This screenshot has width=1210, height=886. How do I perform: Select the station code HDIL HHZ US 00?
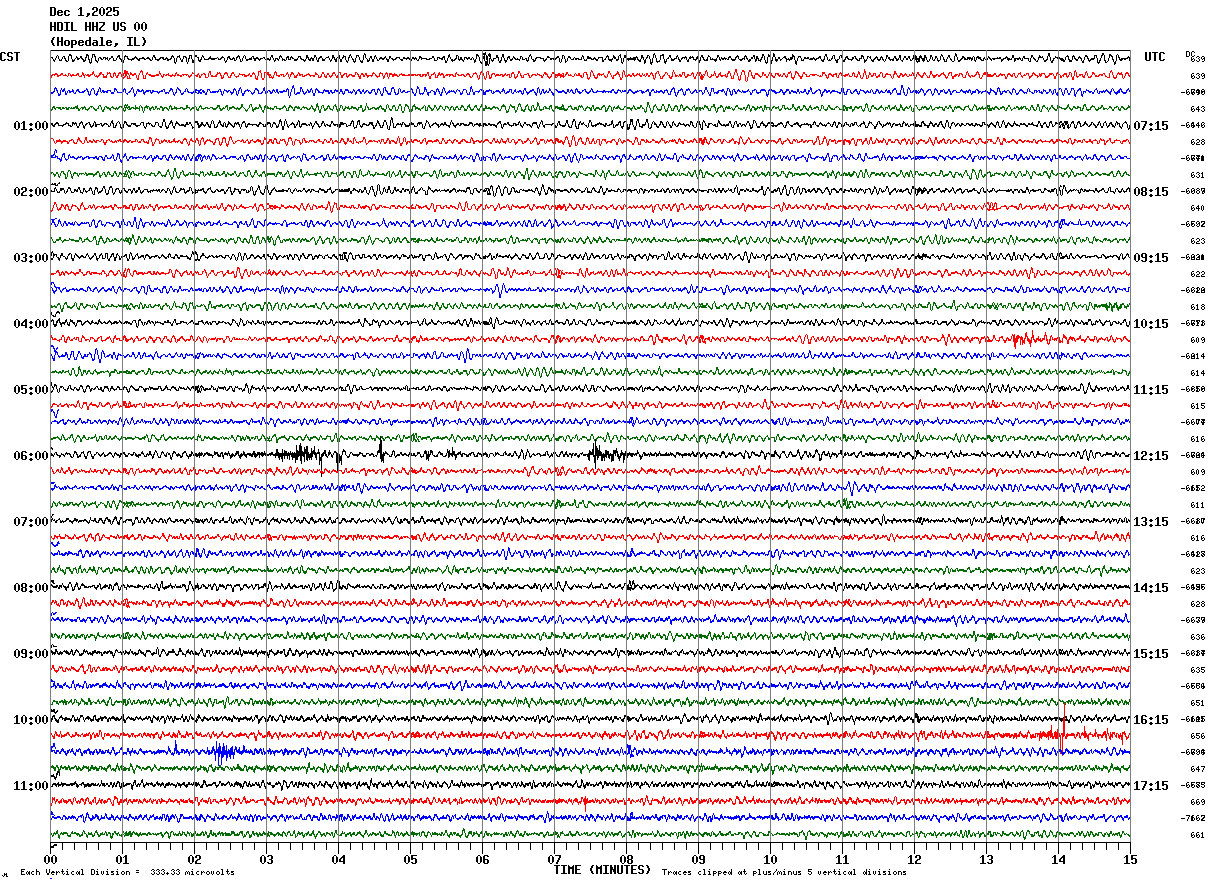point(98,27)
